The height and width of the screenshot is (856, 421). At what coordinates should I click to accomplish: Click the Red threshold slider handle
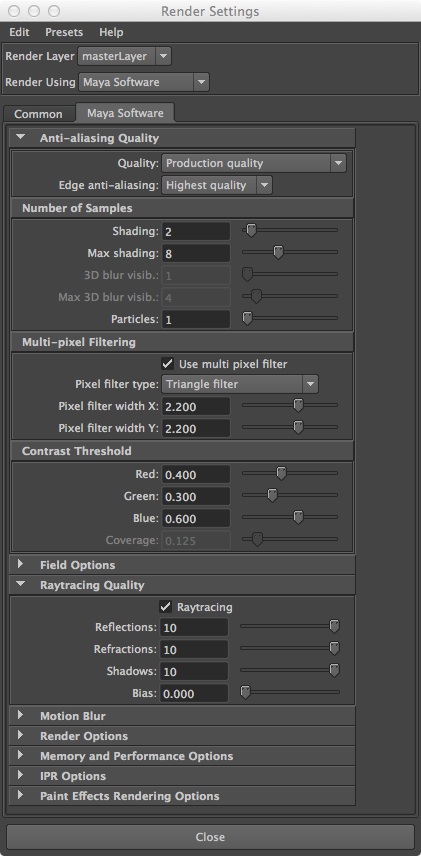pyautogui.click(x=281, y=474)
